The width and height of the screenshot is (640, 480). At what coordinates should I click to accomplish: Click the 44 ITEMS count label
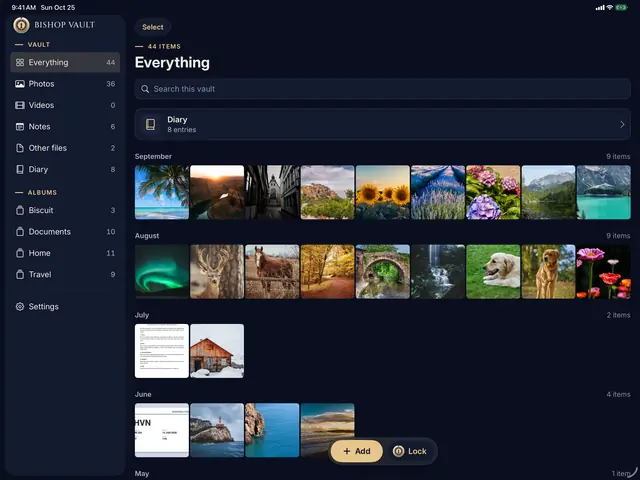[x=164, y=47]
